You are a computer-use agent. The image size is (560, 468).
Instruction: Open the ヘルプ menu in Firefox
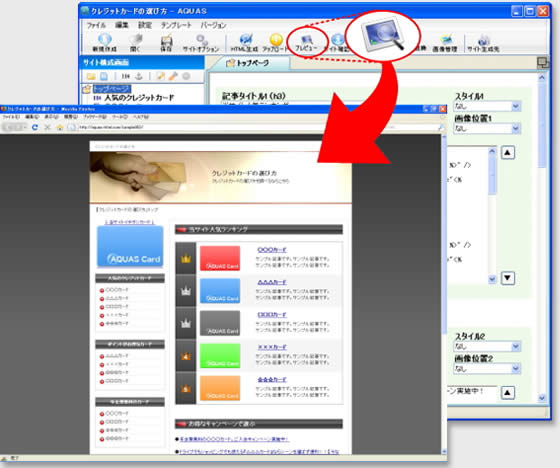[x=141, y=117]
